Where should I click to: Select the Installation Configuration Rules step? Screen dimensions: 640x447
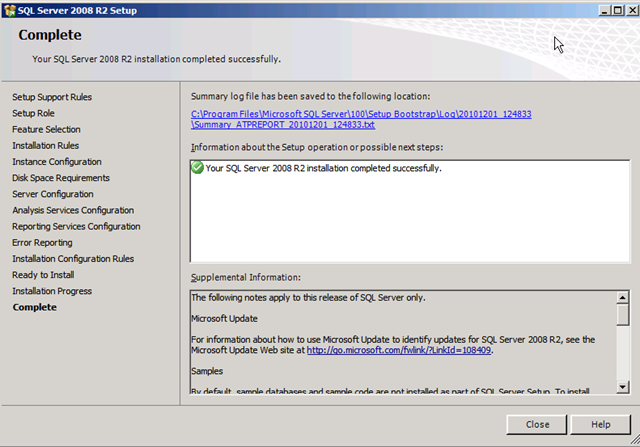coord(73,259)
